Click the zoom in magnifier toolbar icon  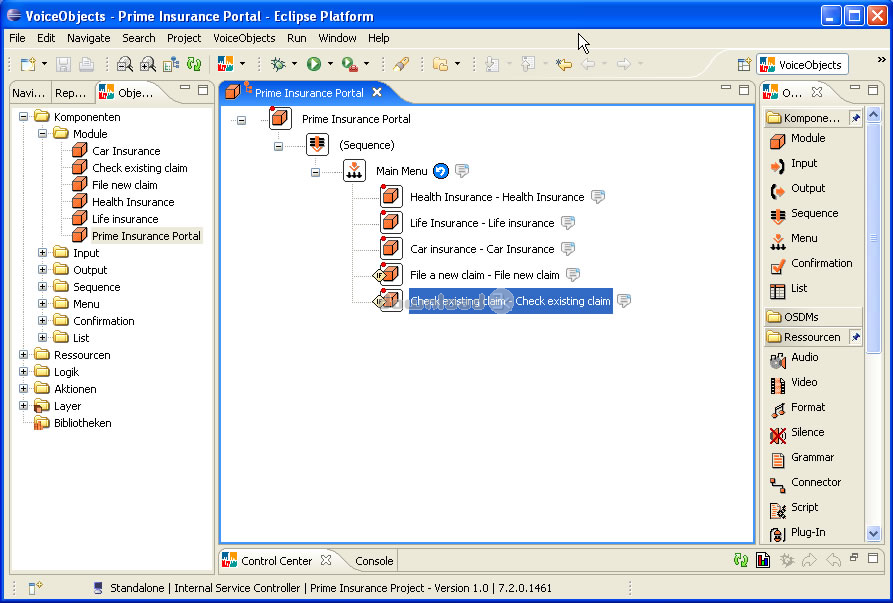(x=147, y=64)
